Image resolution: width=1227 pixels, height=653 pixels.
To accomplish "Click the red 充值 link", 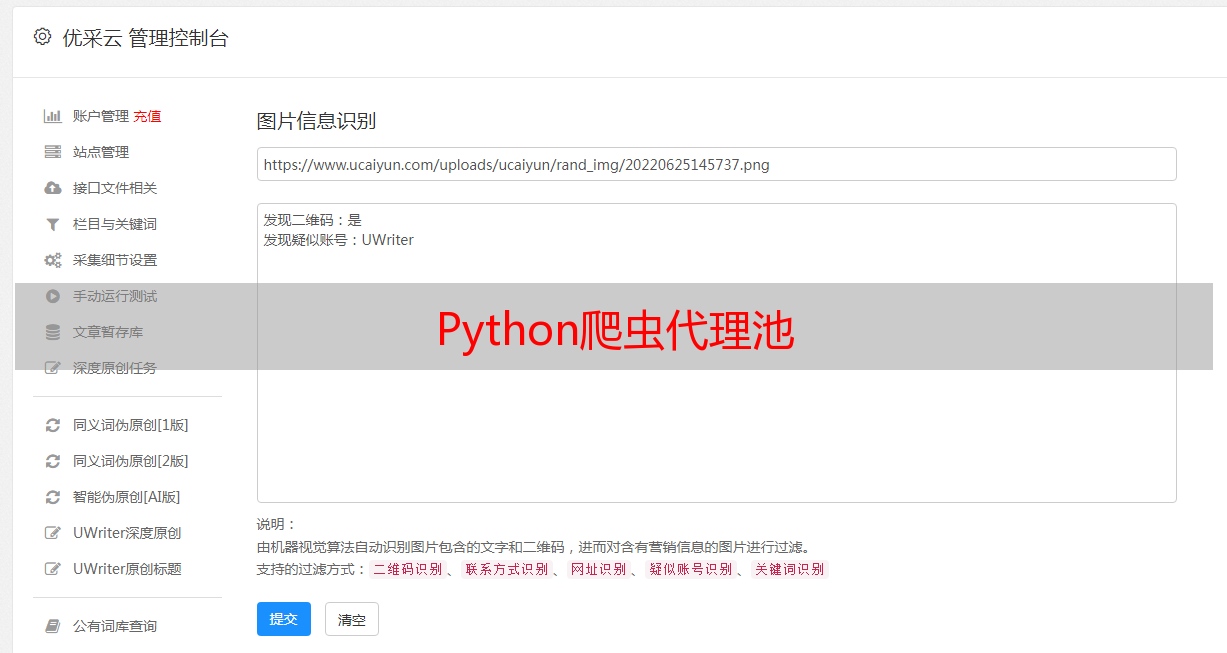I will pyautogui.click(x=147, y=116).
